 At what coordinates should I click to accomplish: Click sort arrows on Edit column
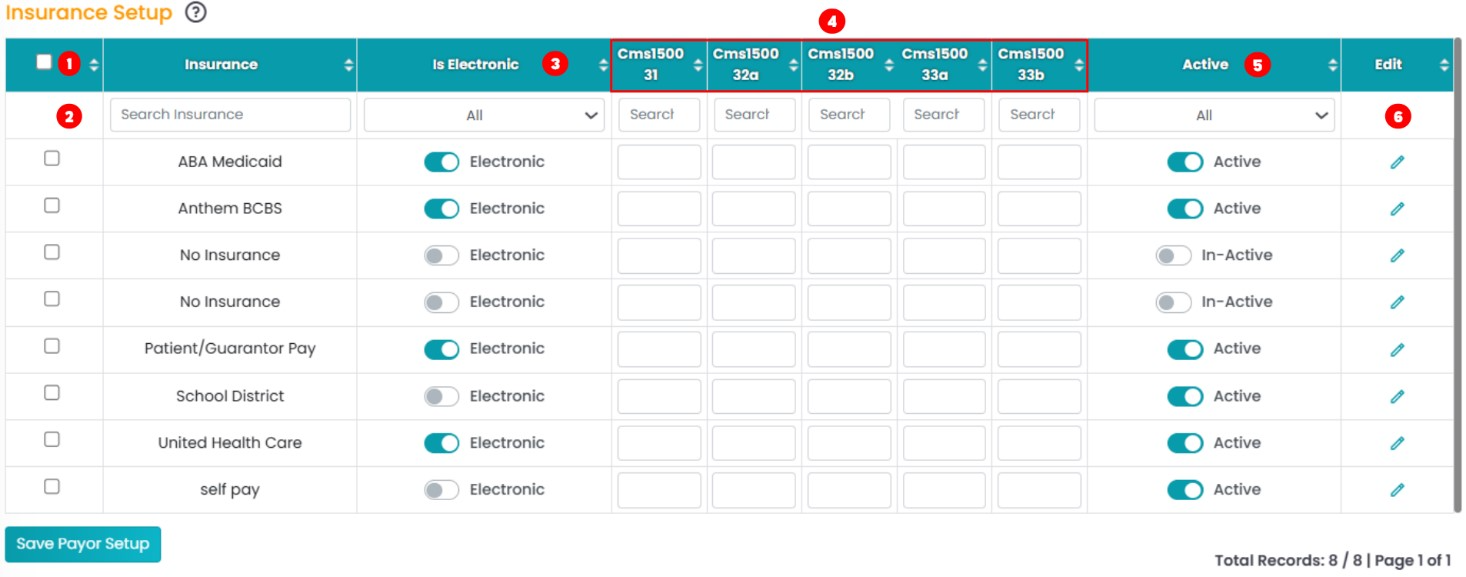click(x=1444, y=65)
